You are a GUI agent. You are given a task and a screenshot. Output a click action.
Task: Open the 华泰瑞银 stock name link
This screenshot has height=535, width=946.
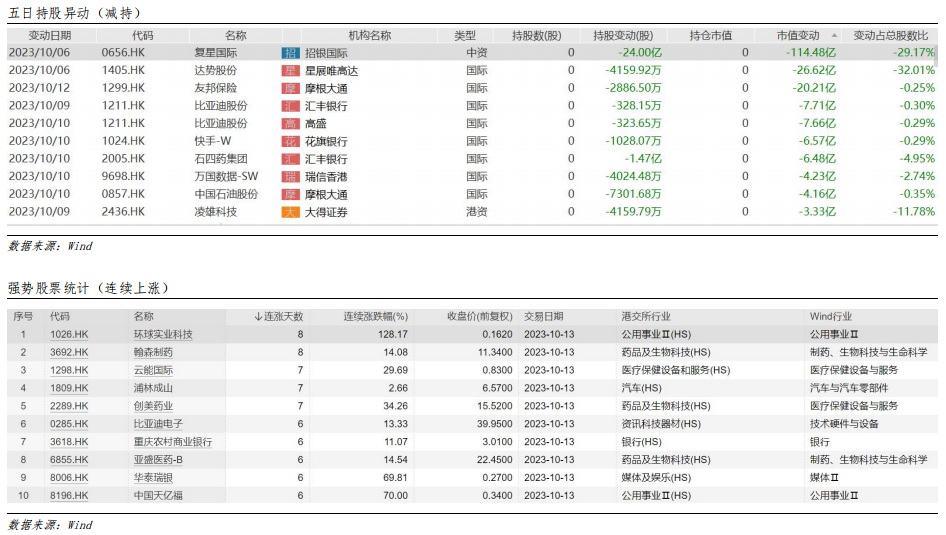click(x=153, y=478)
